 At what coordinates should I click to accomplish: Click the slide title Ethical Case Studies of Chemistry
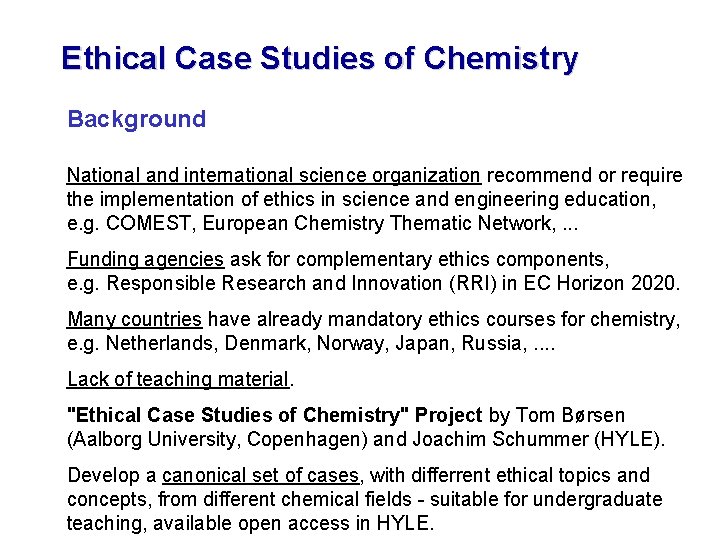(320, 59)
